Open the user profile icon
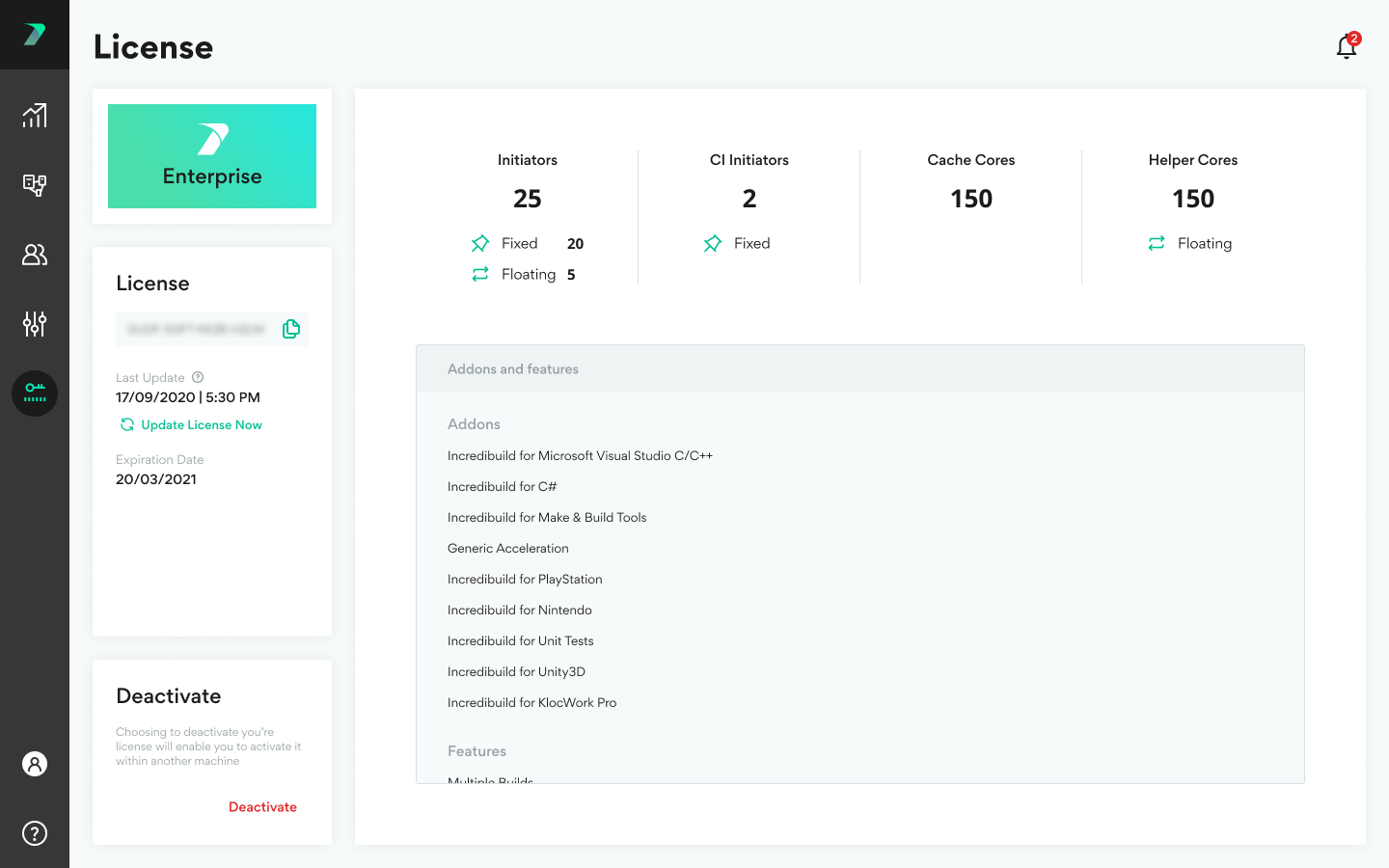The width and height of the screenshot is (1389, 868). [x=35, y=764]
